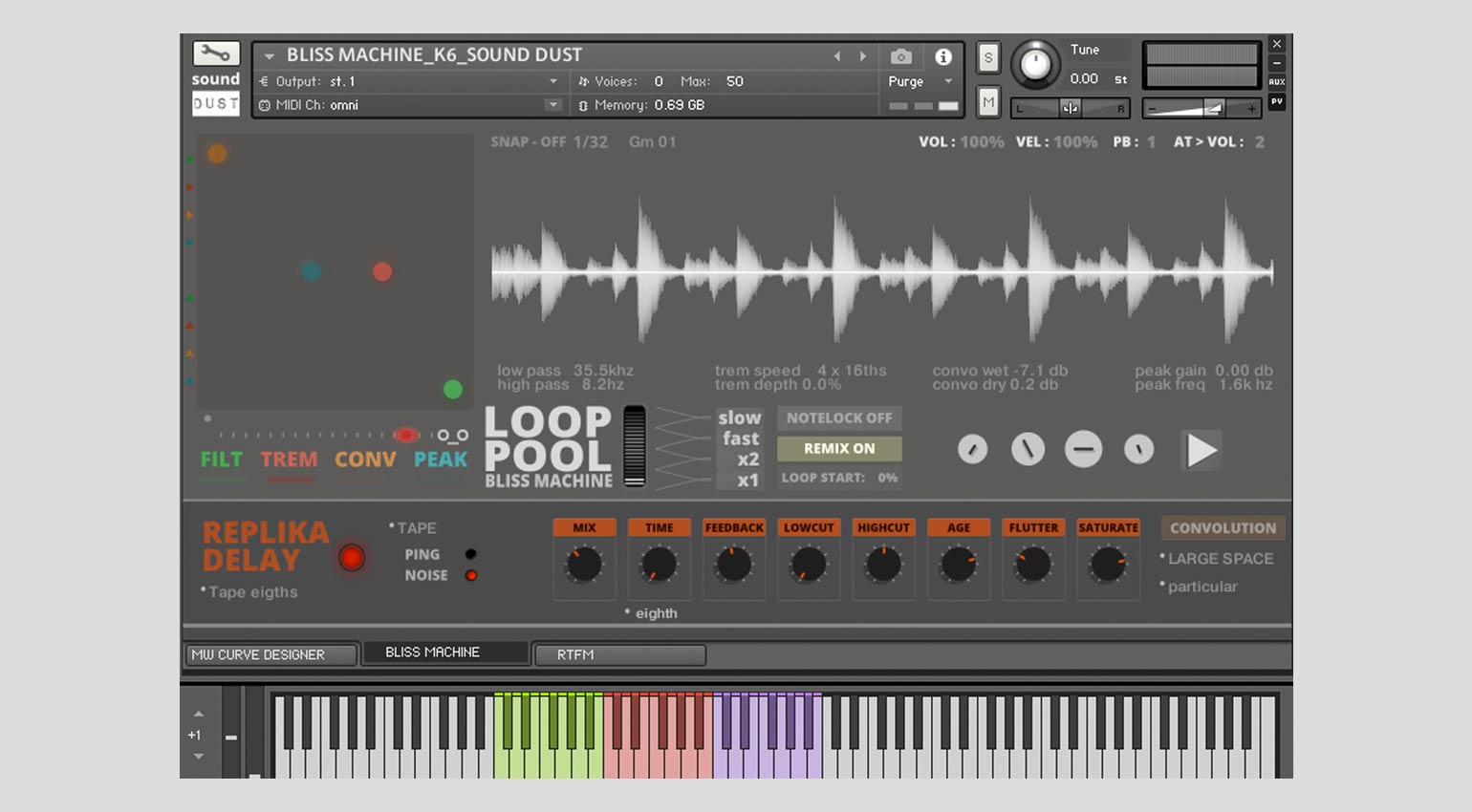
Task: Click the camera snapshot icon
Action: (900, 56)
